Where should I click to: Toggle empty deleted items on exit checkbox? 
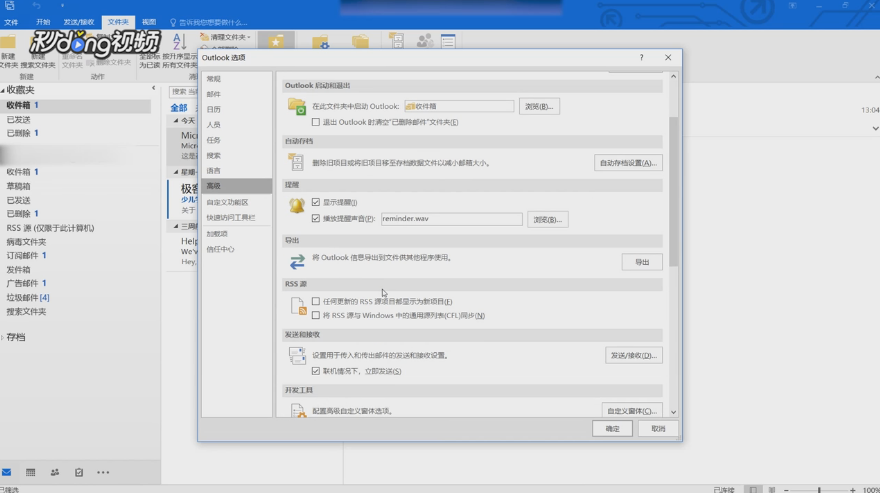click(316, 122)
